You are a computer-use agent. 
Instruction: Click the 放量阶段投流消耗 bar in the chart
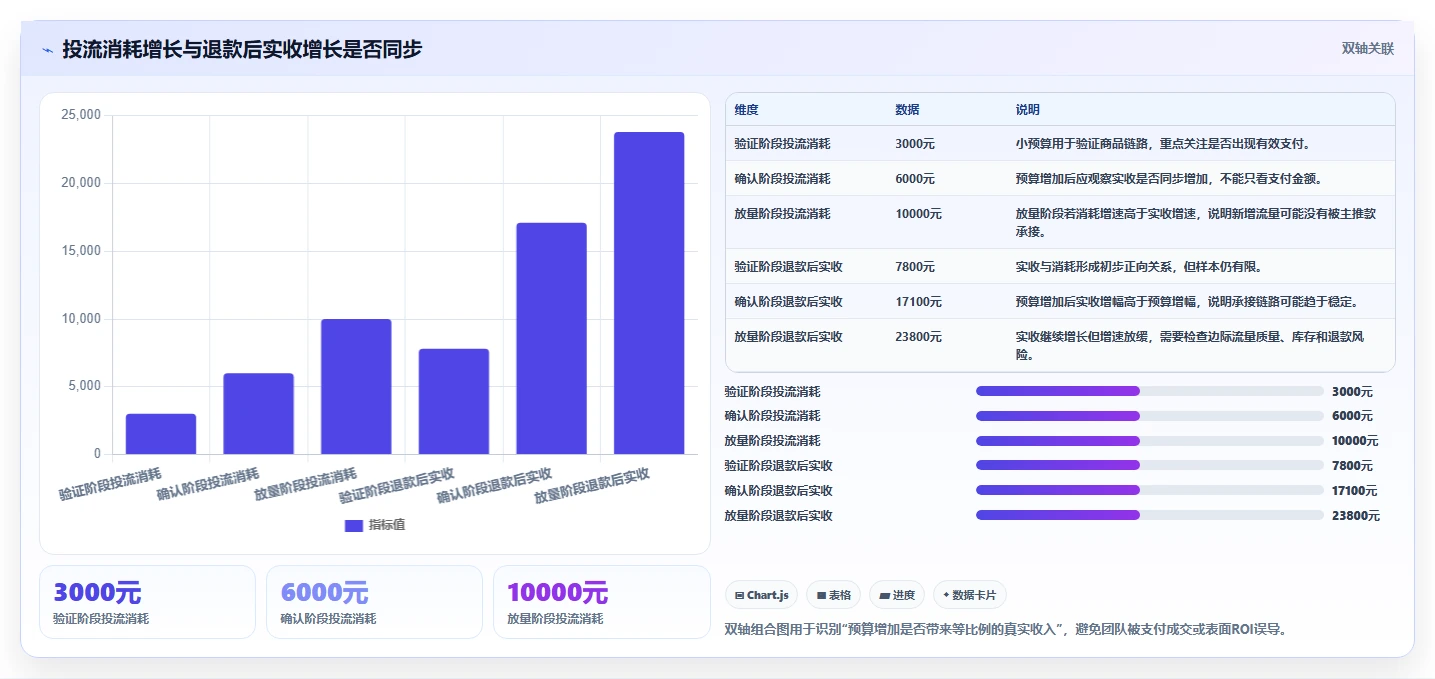coord(356,387)
